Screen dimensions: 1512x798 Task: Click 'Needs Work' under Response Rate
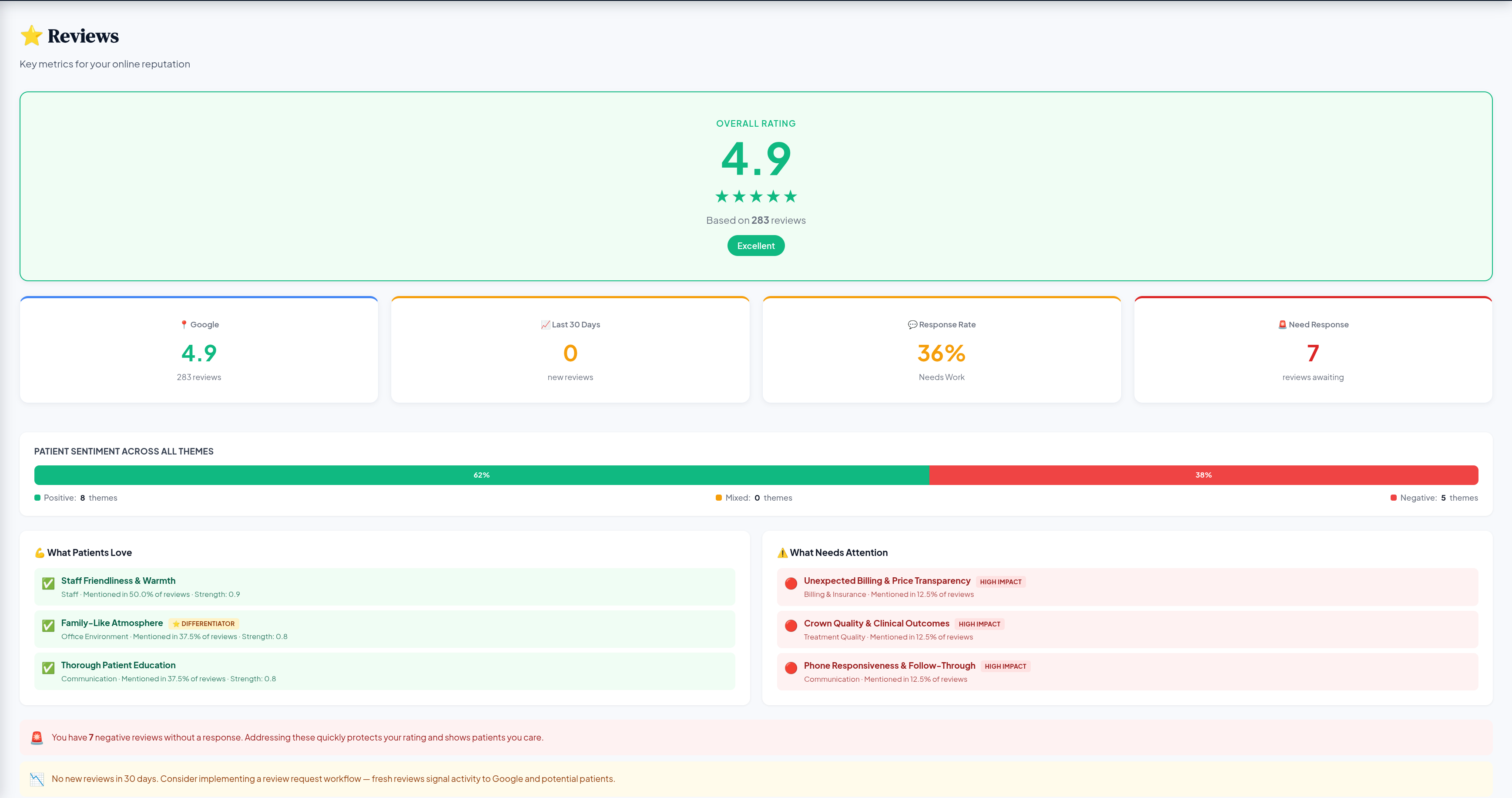942,377
